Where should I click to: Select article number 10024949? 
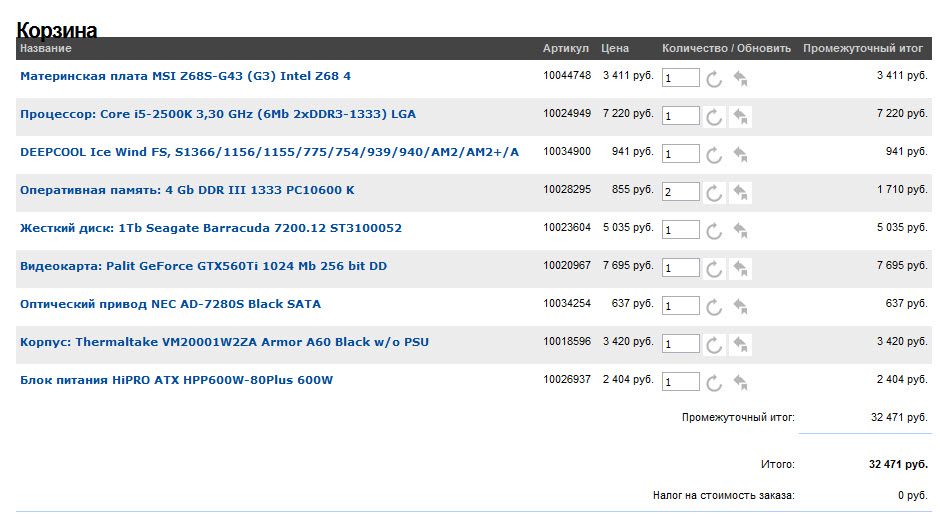(x=567, y=113)
